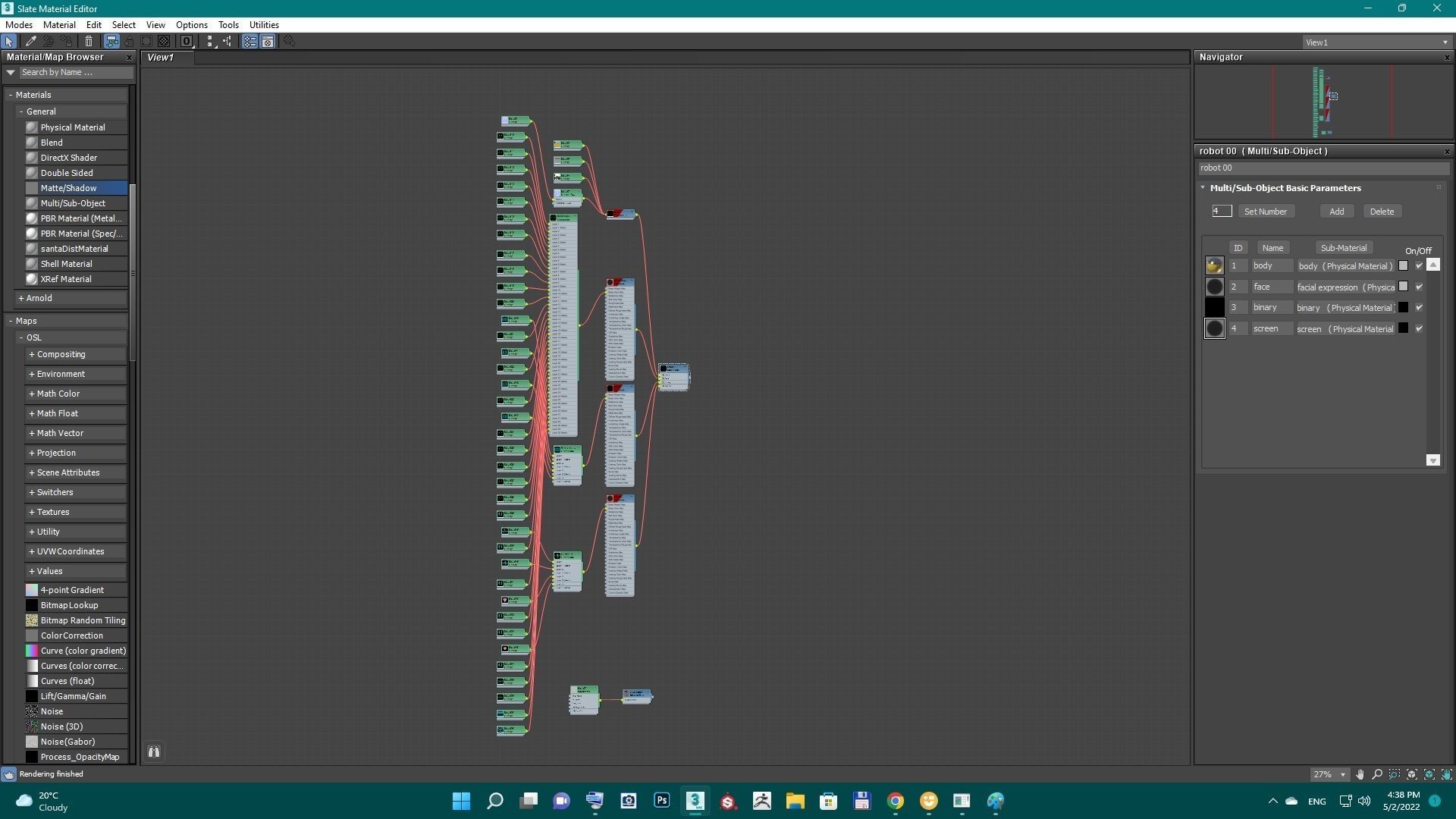Click the Add sub-material button
Viewport: 1456px width, 819px height.
pos(1336,212)
